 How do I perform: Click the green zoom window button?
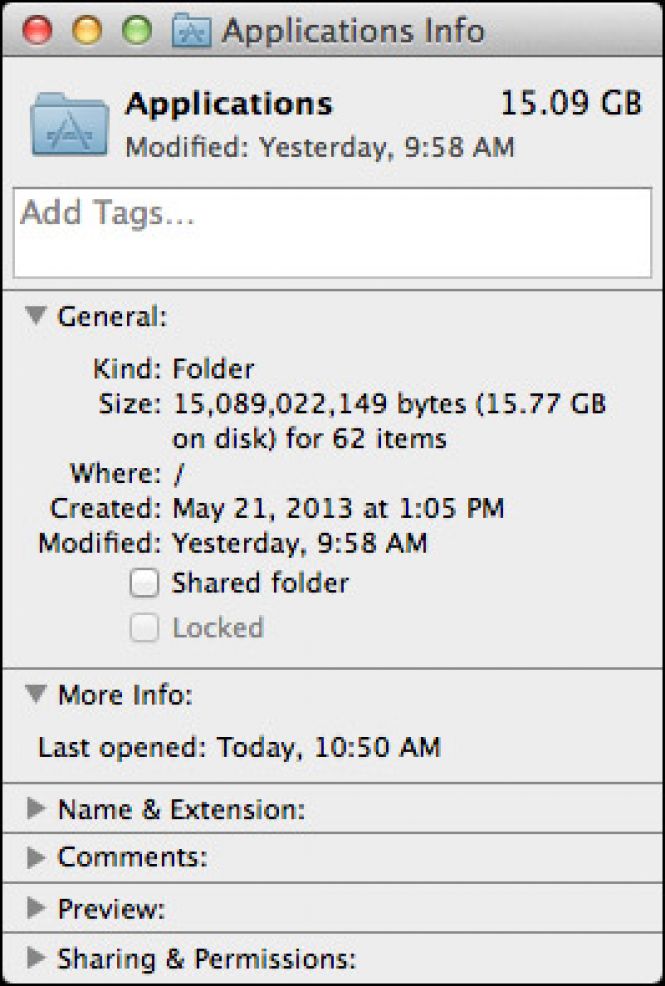click(x=137, y=31)
